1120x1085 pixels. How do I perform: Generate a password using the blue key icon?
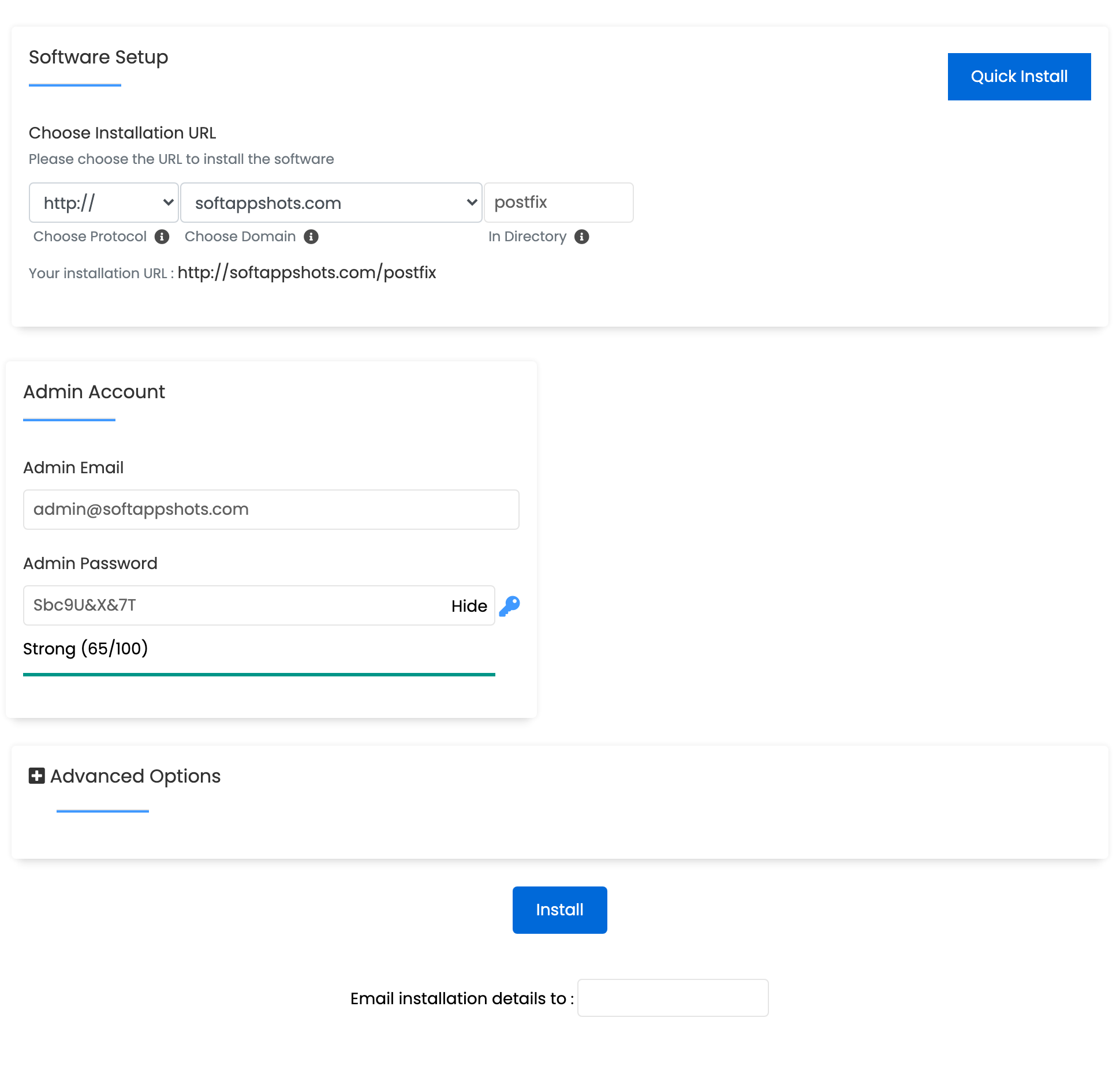tap(509, 606)
